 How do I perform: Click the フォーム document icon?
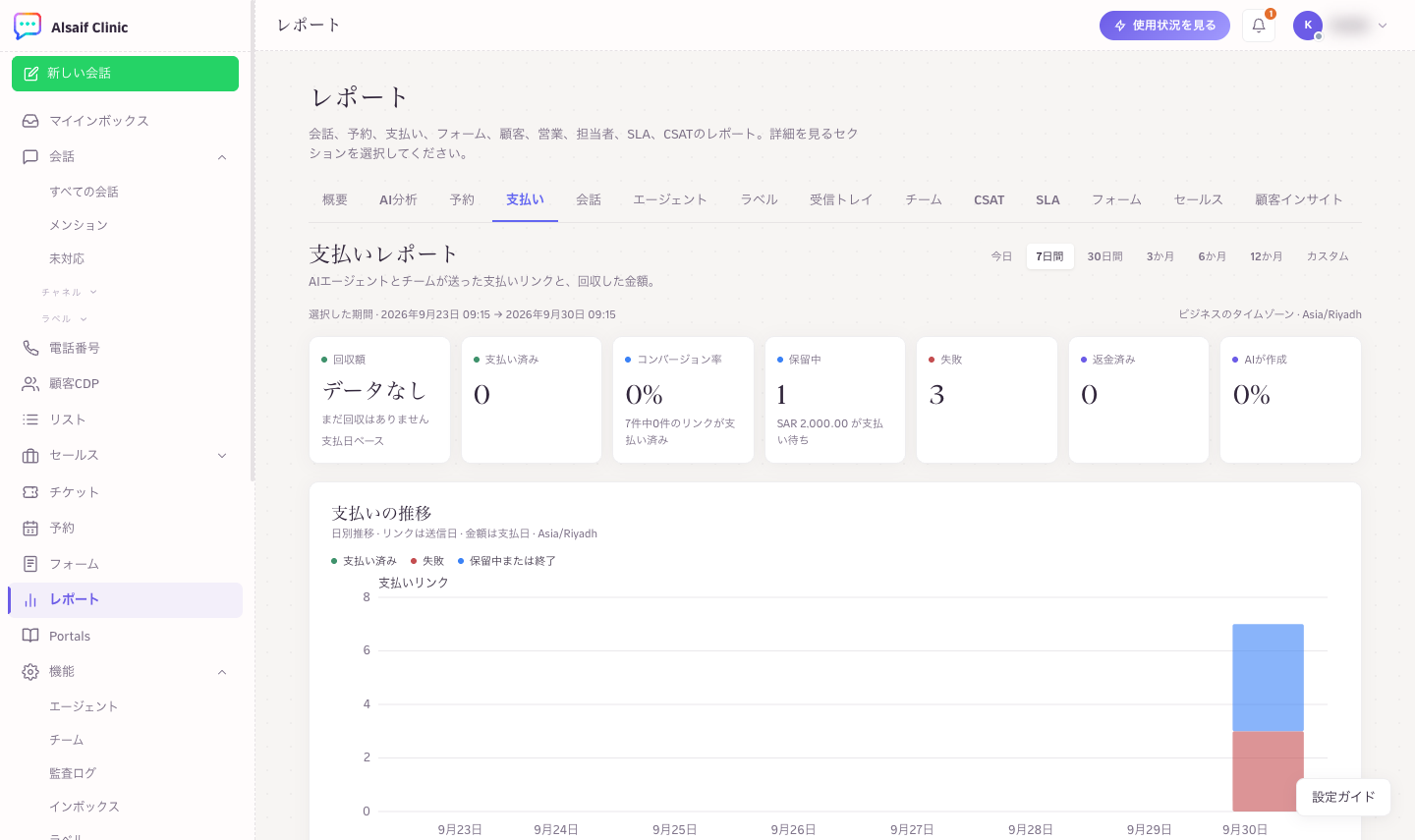pos(30,564)
